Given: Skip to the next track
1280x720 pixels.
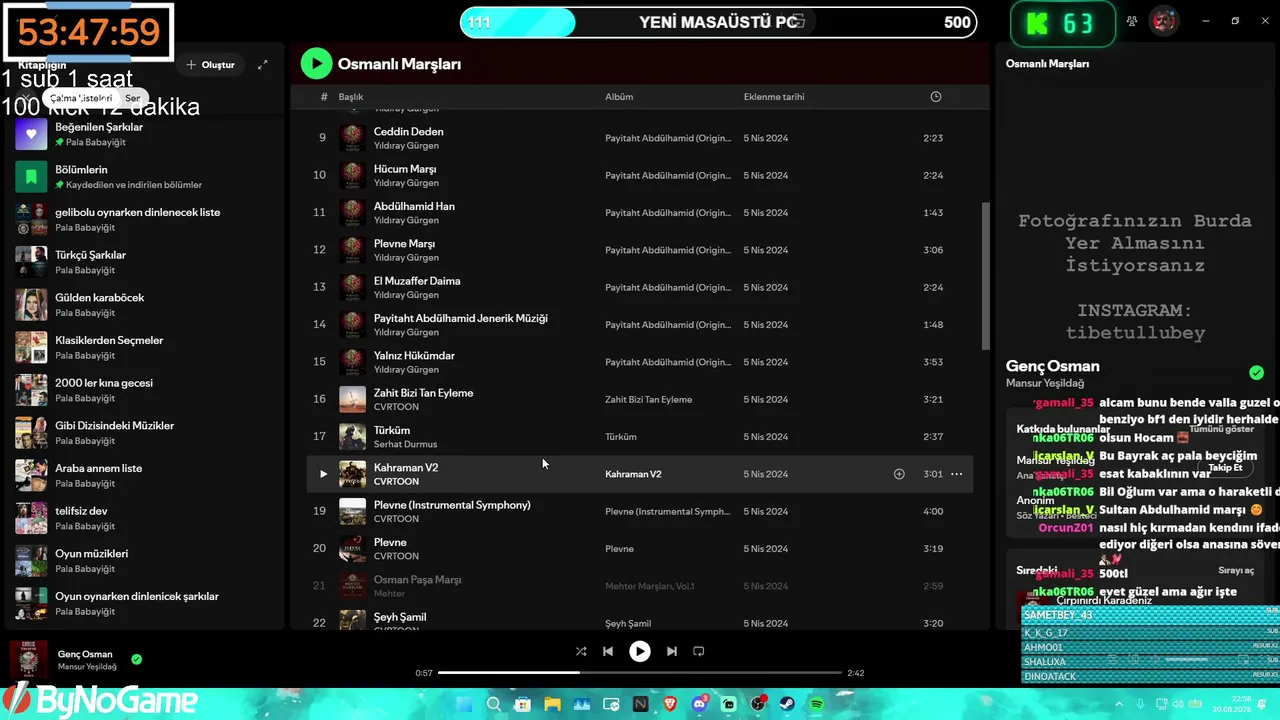Looking at the screenshot, I should pyautogui.click(x=672, y=651).
